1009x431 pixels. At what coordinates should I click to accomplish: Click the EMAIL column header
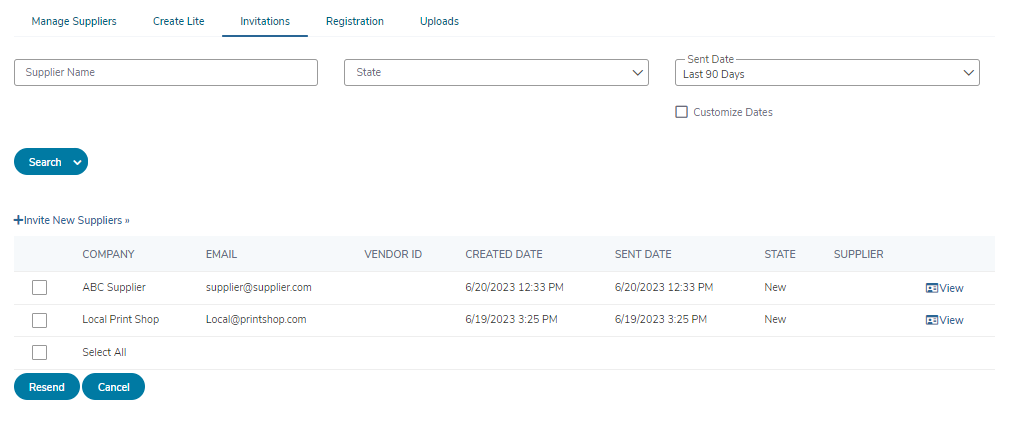(x=221, y=254)
